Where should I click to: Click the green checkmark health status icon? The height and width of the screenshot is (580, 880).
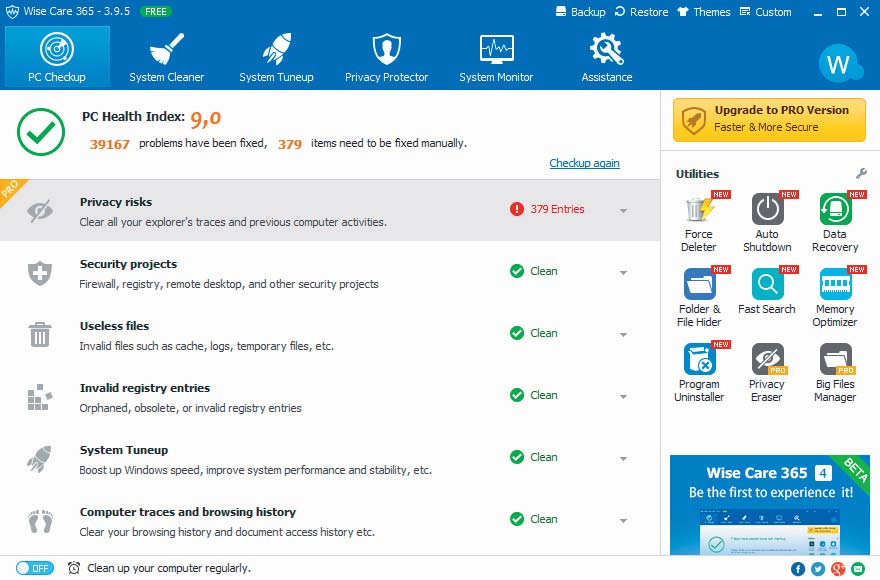click(x=41, y=132)
